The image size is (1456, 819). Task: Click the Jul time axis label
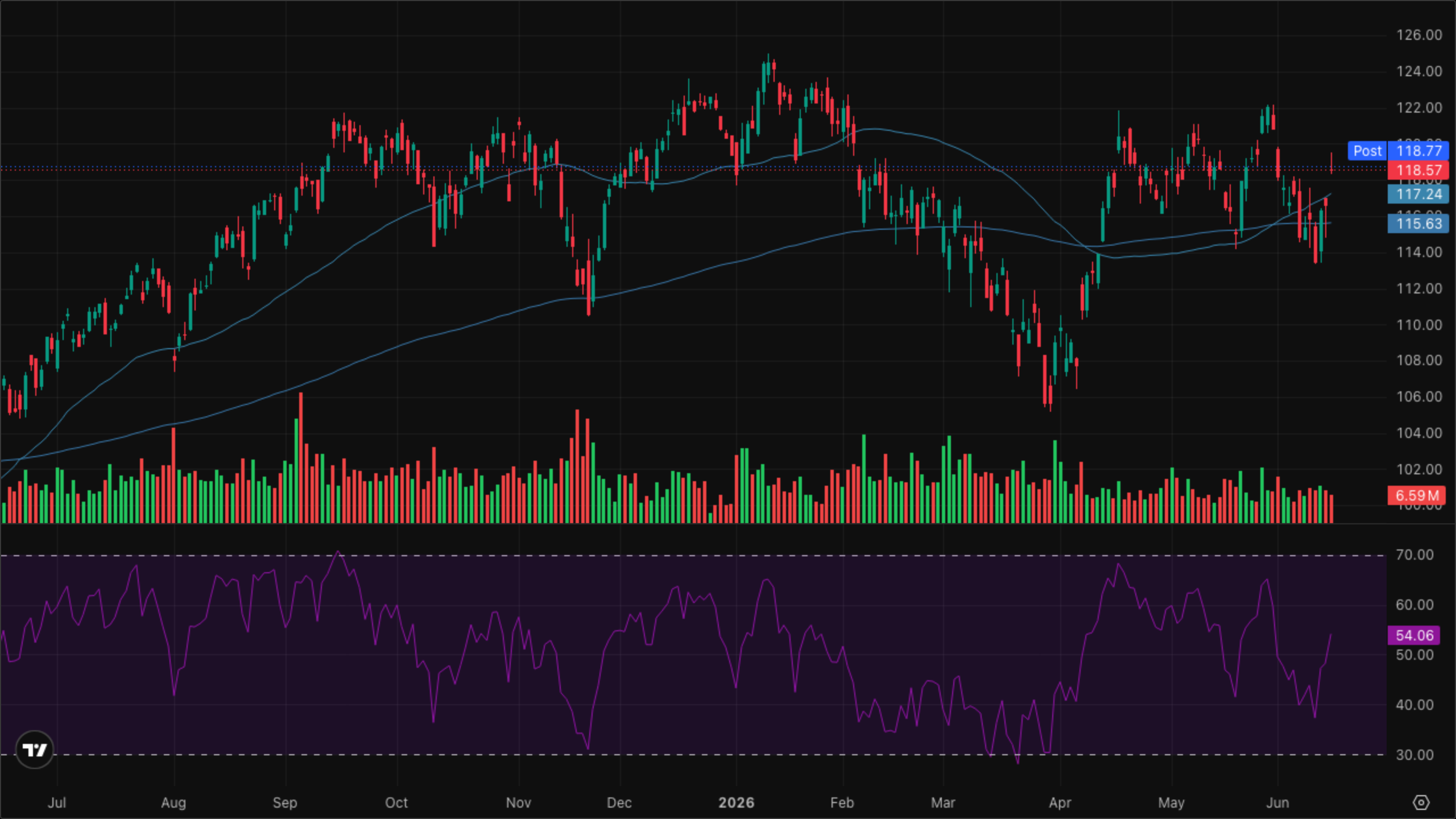[57, 803]
